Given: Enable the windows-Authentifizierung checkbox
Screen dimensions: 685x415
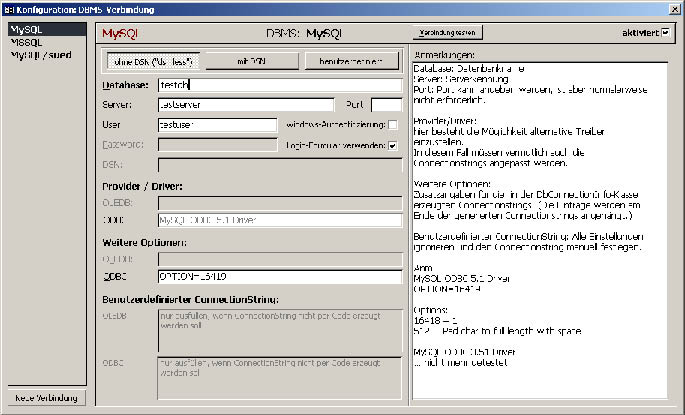Looking at the screenshot, I should (393, 125).
